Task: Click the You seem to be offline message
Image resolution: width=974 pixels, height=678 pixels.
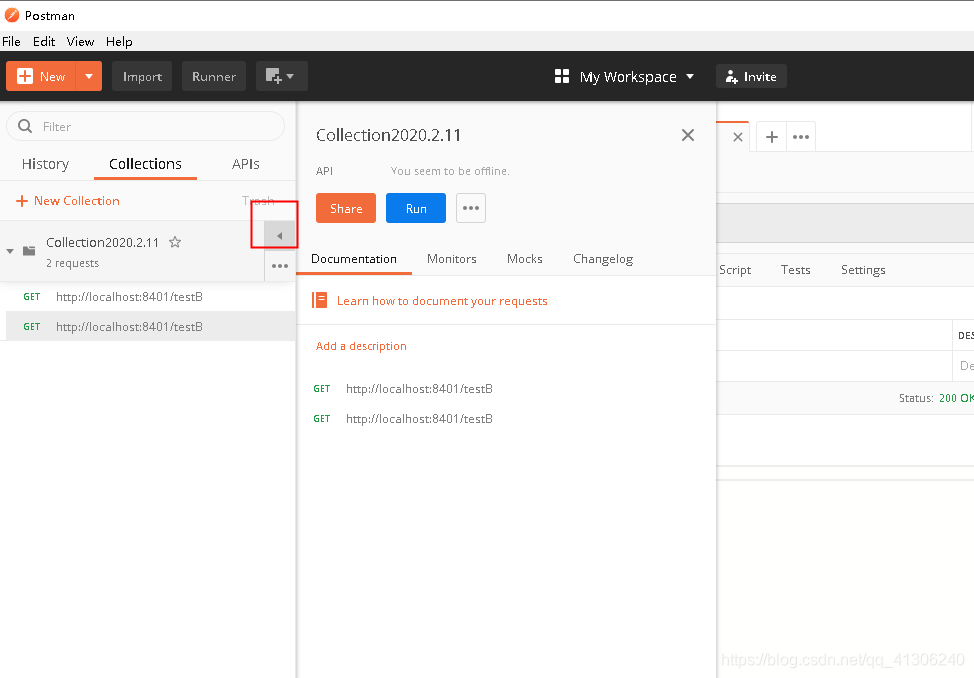Action: (450, 171)
